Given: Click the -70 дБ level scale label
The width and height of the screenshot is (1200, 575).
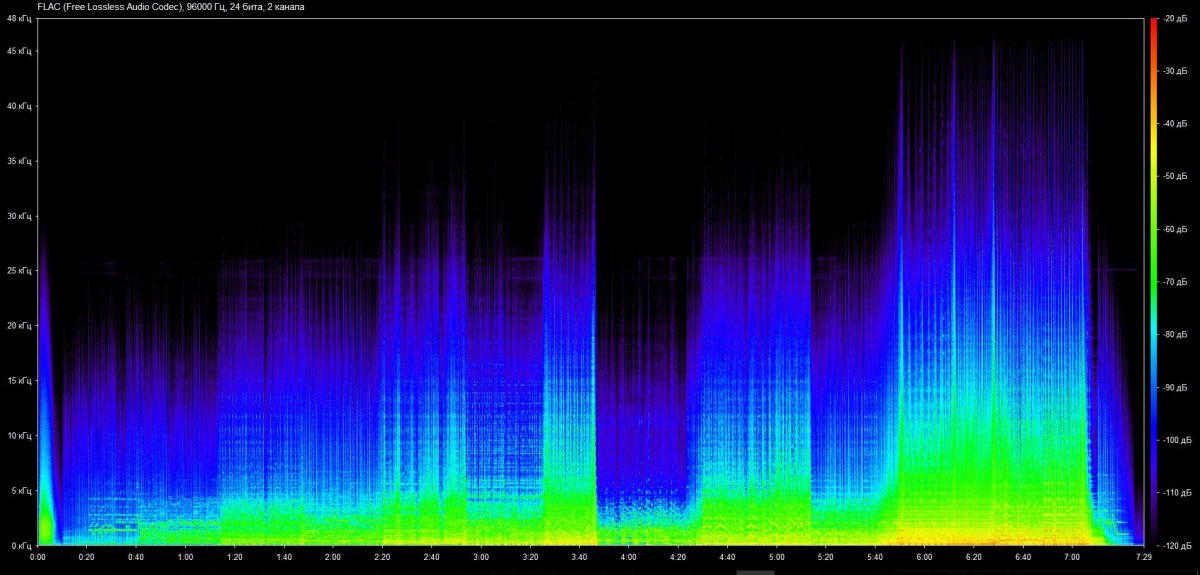Looking at the screenshot, I should coord(1176,282).
